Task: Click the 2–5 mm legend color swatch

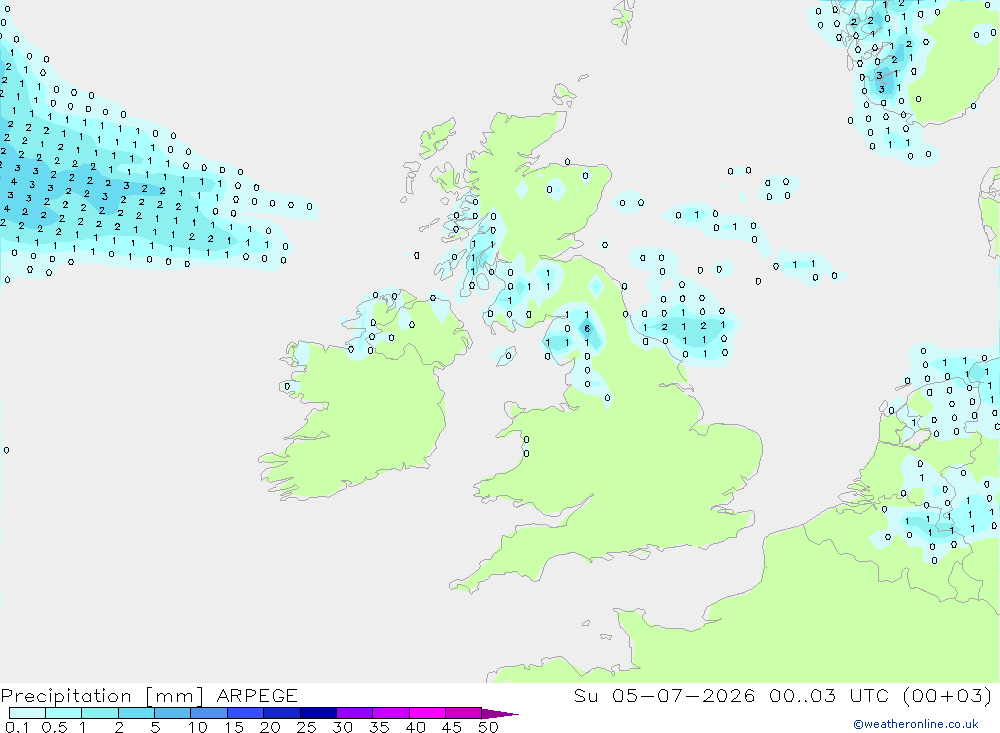Action: (x=136, y=713)
